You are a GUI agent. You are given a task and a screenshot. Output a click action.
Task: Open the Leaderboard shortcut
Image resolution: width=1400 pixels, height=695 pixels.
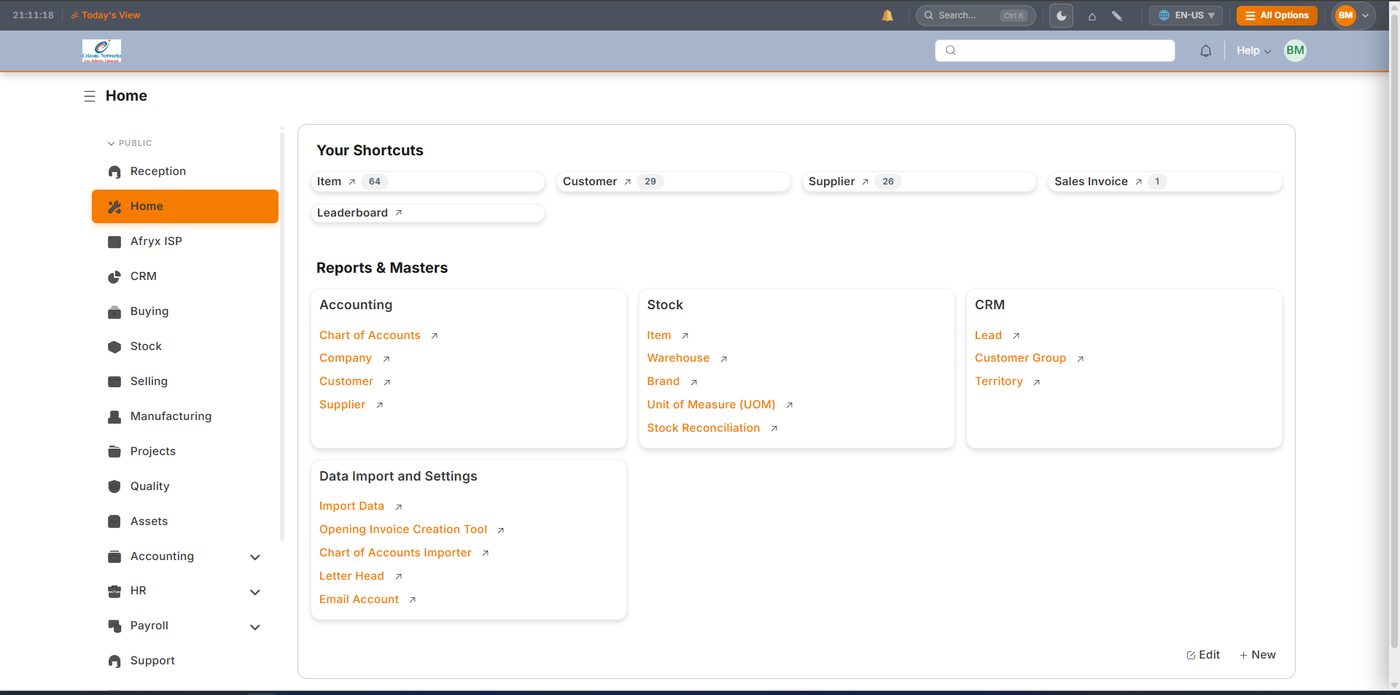click(428, 213)
